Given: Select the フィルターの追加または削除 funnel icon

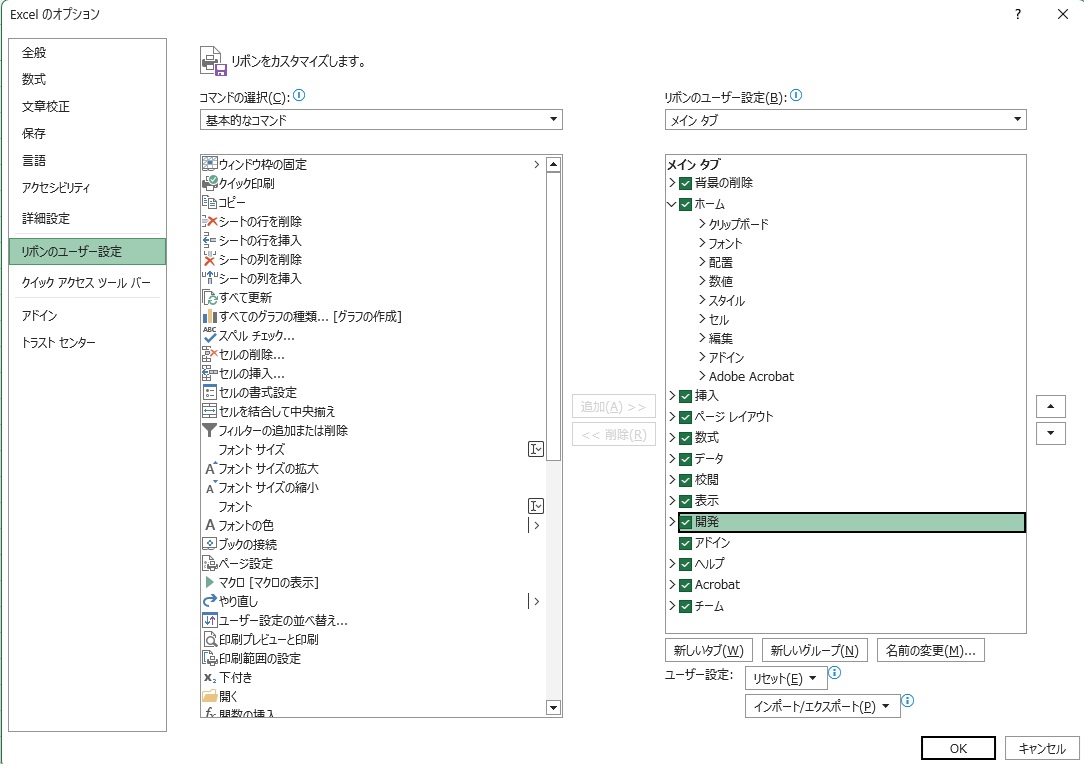Looking at the screenshot, I should [209, 430].
